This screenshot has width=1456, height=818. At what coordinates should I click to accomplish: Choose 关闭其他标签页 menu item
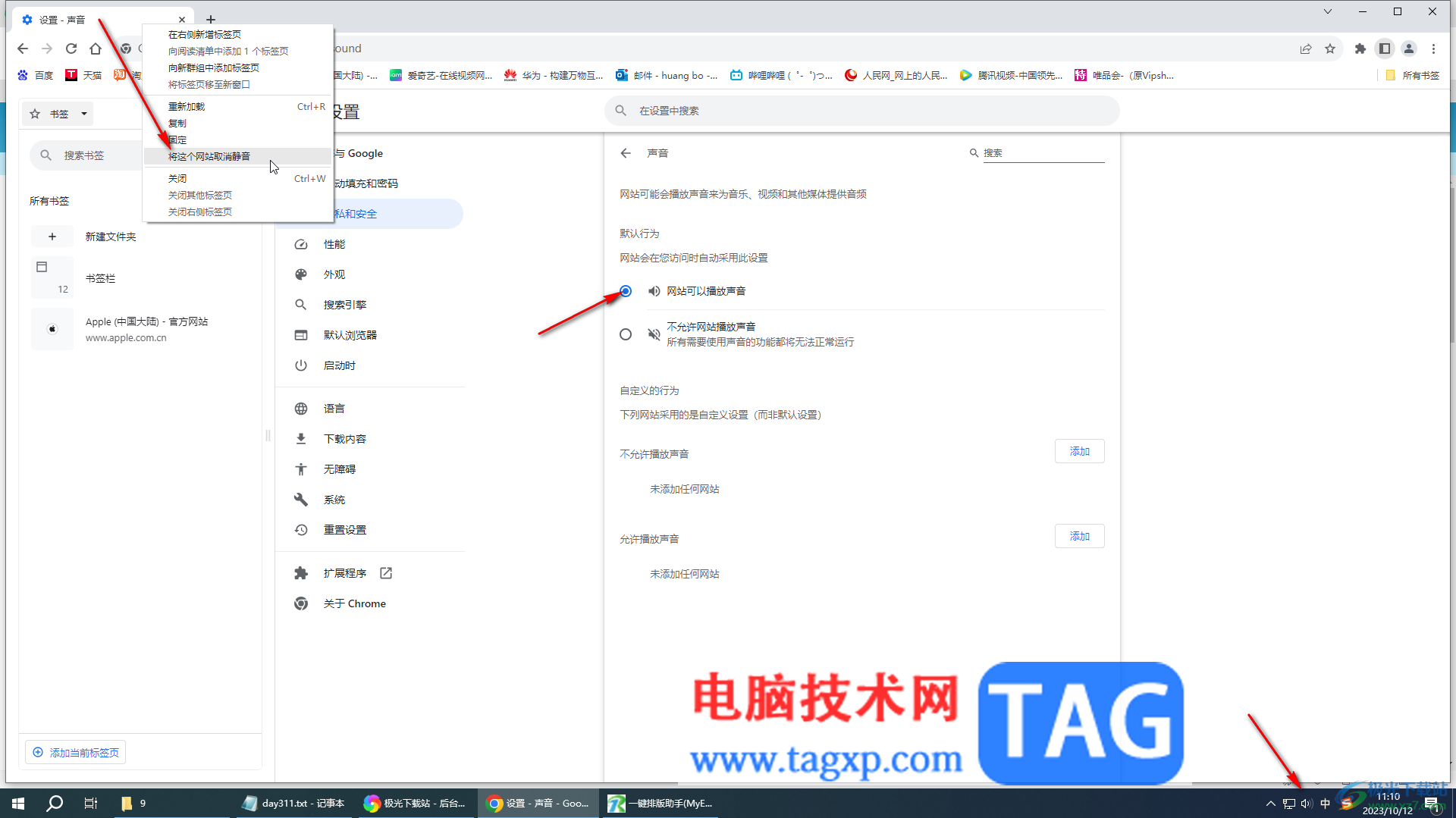coord(238,196)
